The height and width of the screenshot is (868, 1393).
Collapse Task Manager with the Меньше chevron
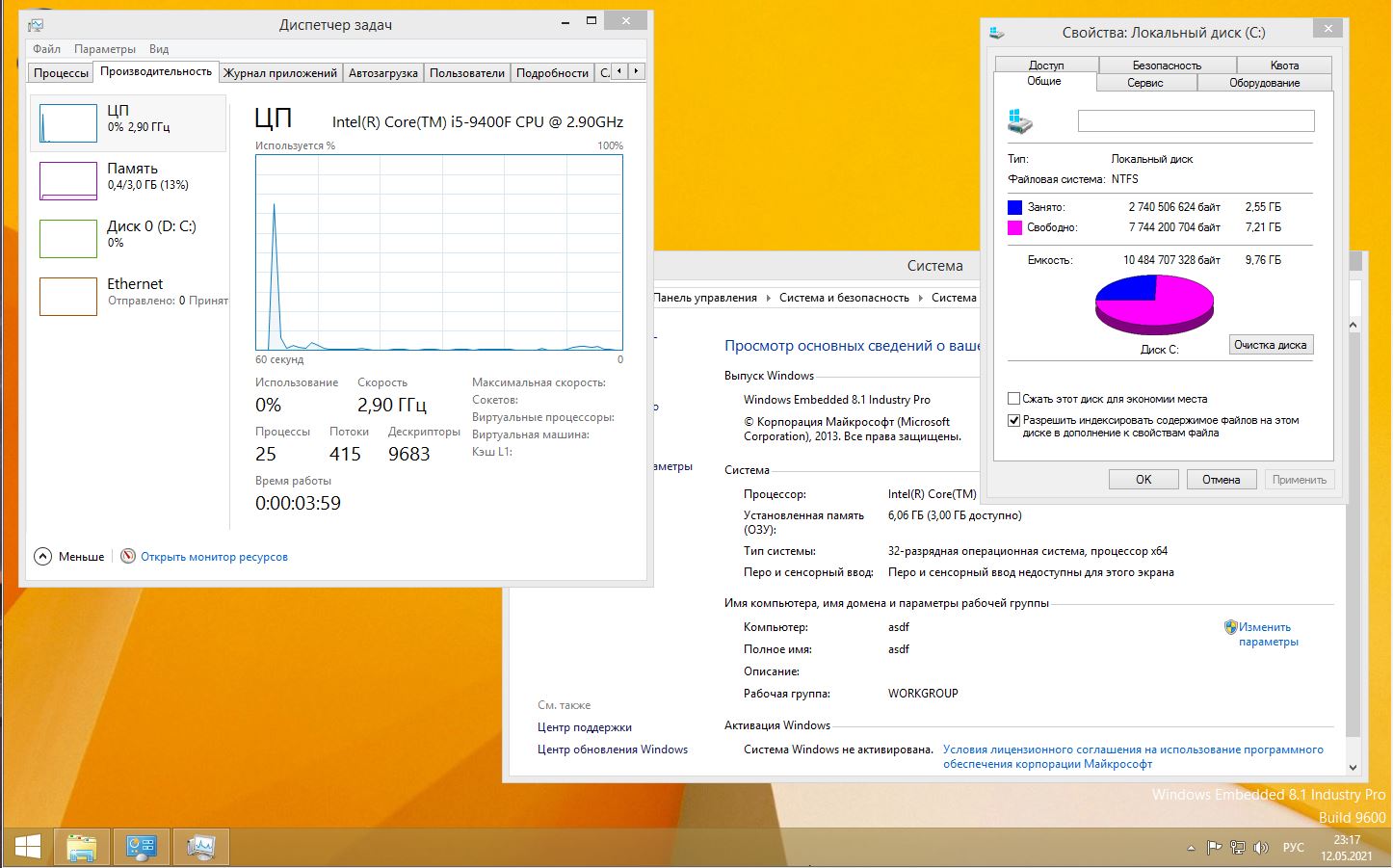coord(42,556)
